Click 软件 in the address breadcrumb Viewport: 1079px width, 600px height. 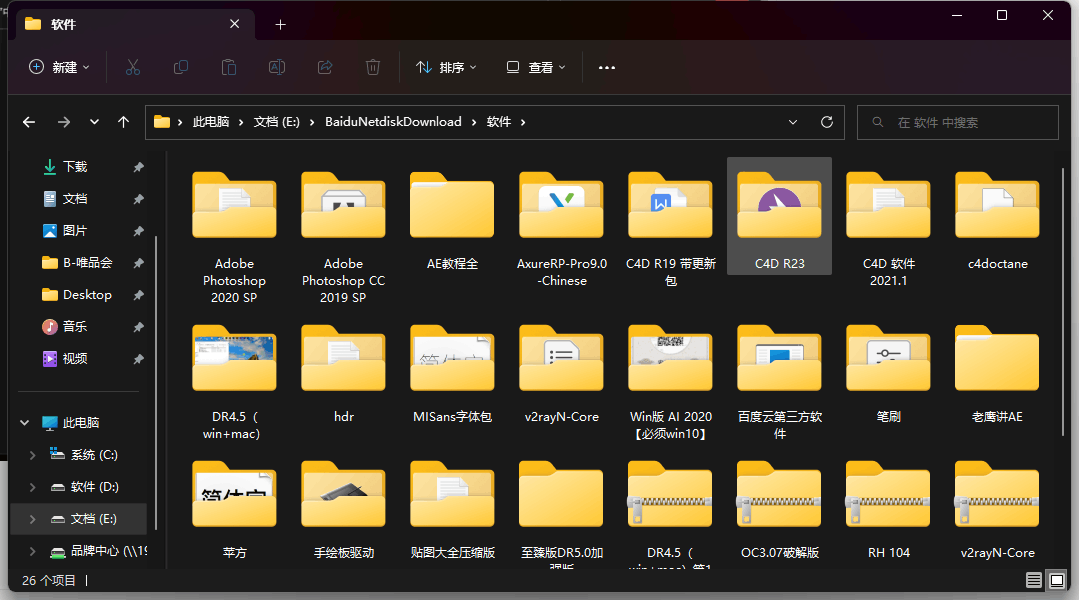(499, 122)
